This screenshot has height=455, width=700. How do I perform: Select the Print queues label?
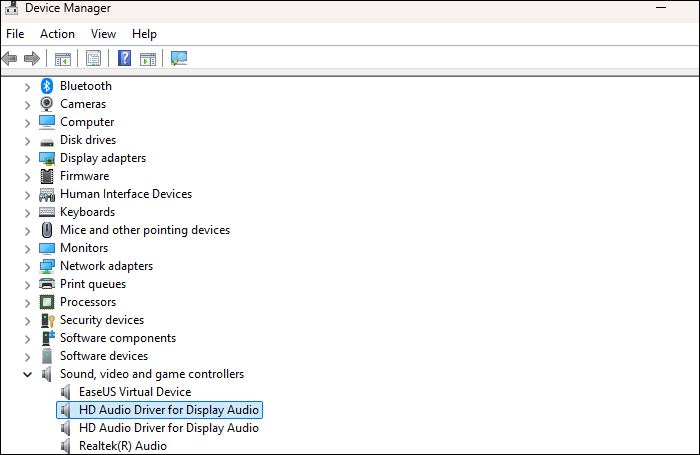[x=93, y=284]
